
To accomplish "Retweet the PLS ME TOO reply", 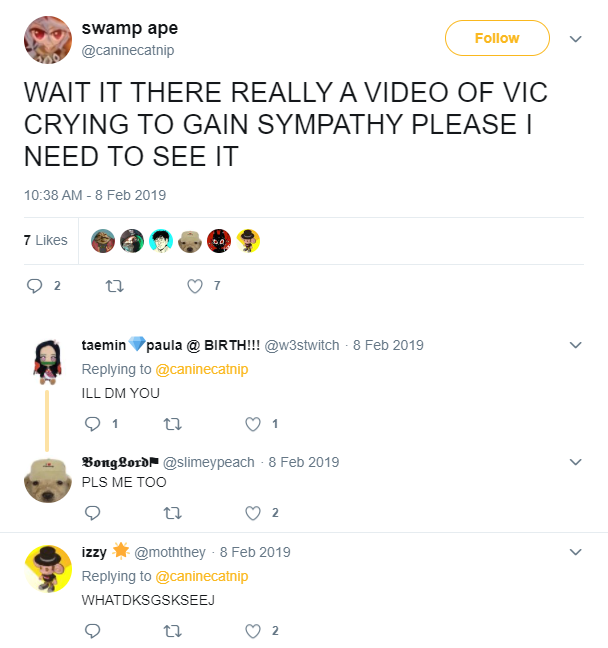I will point(172,513).
